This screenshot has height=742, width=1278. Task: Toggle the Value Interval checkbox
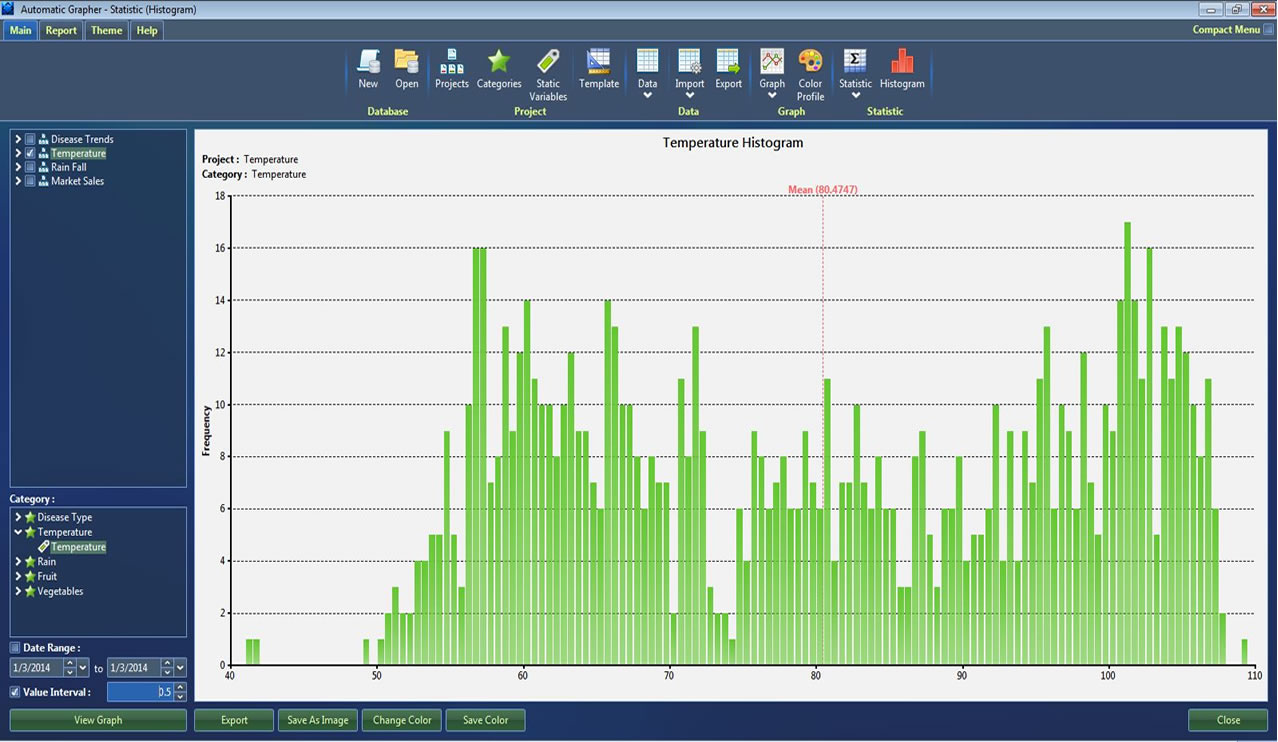click(15, 692)
